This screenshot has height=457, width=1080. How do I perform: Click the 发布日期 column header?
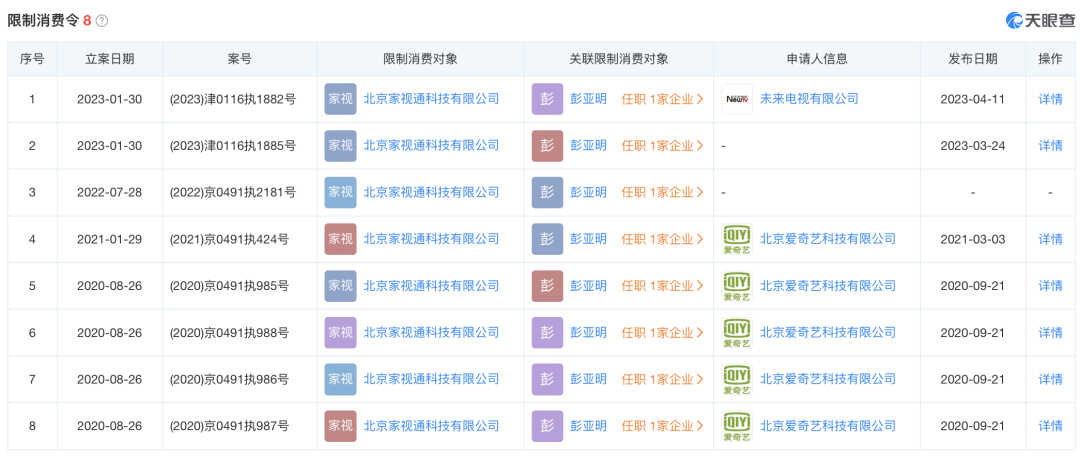point(973,59)
